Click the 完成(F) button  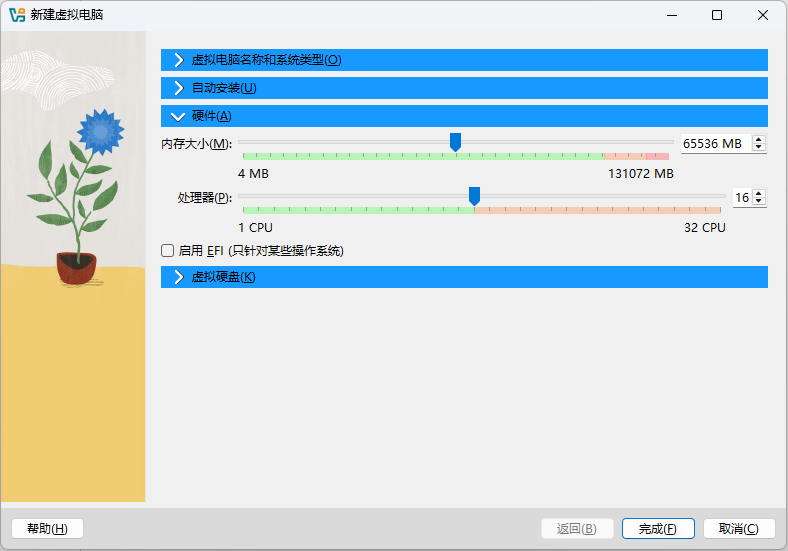click(x=658, y=528)
